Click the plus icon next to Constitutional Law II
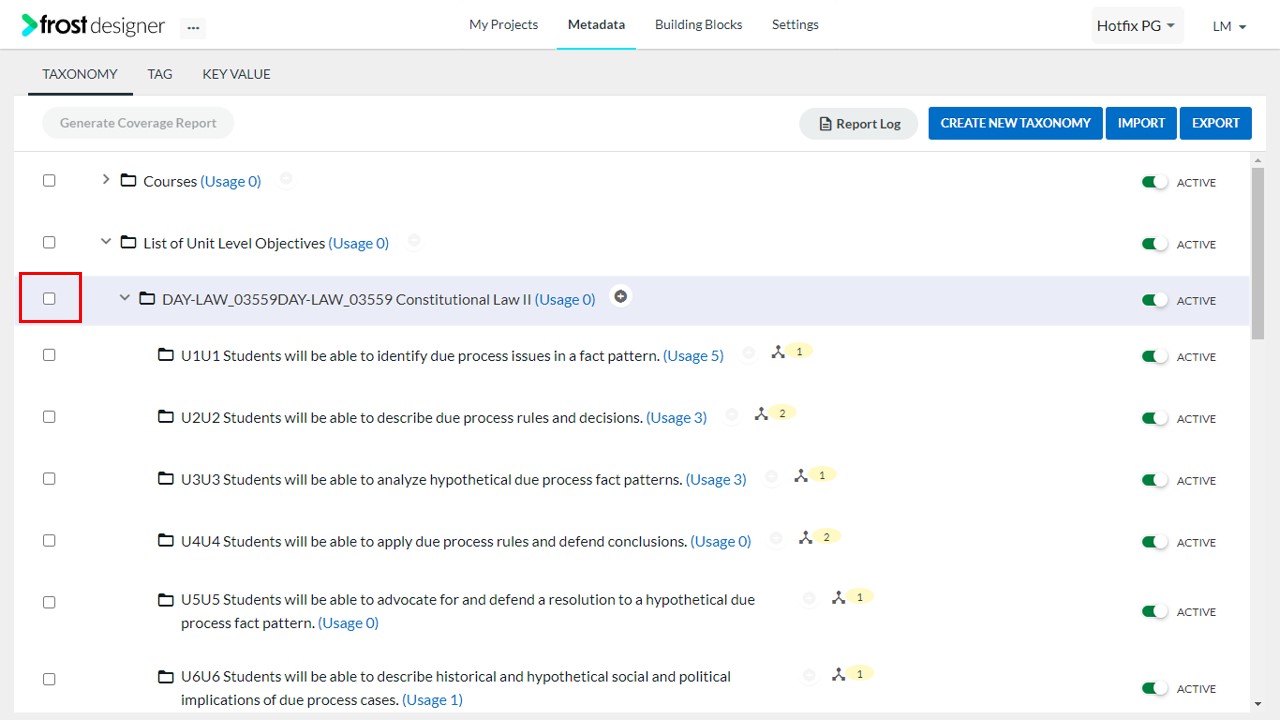The image size is (1280, 720). pyautogui.click(x=621, y=297)
